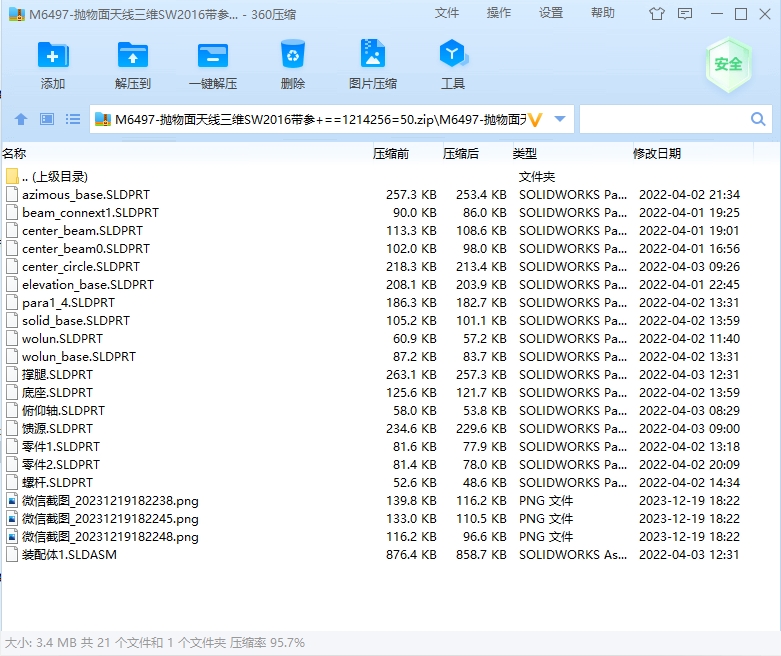
Task: Sort by the 压缩后 column header
Action: pyautogui.click(x=461, y=153)
